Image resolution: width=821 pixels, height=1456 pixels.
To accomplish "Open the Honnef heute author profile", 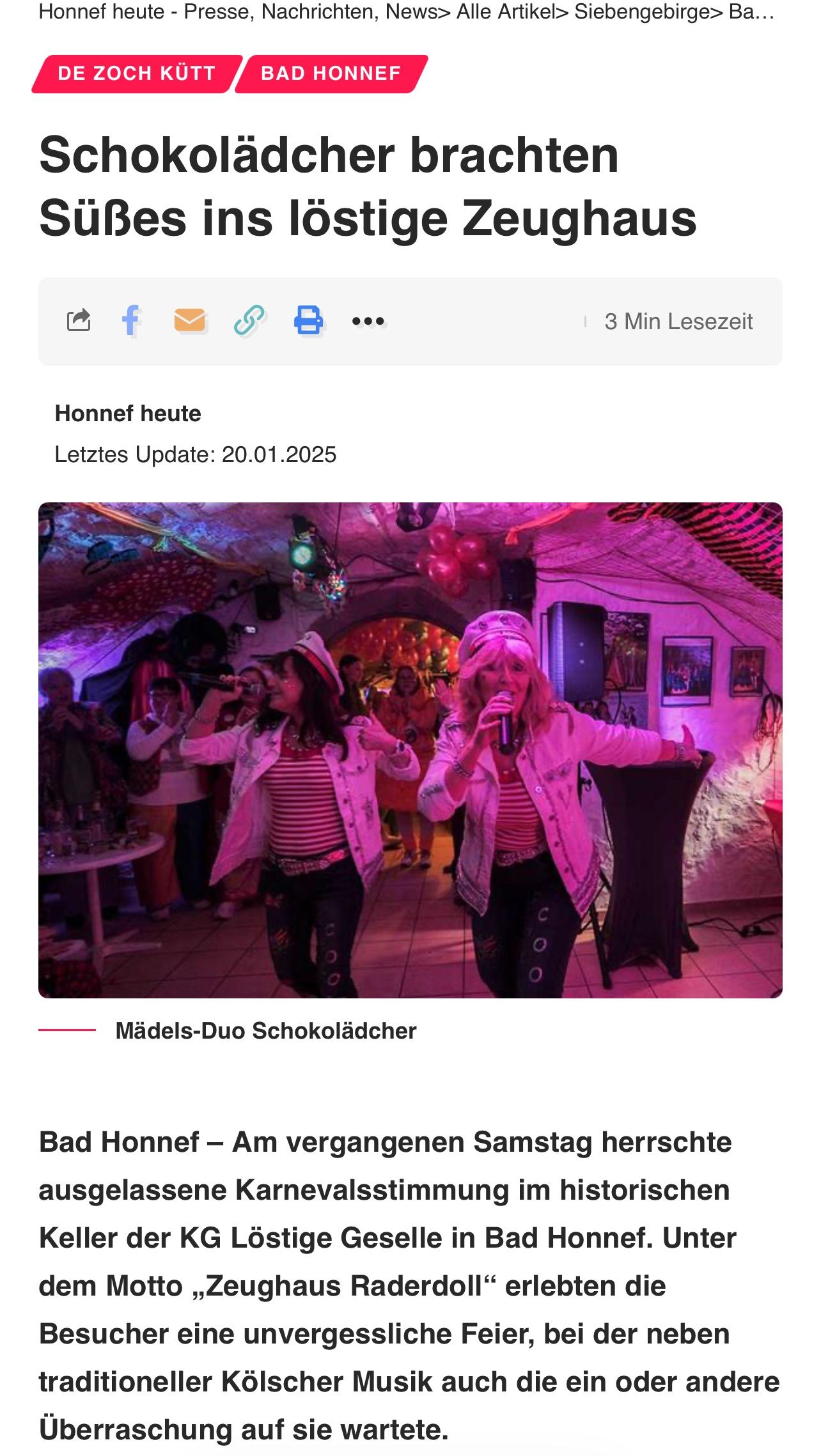I will click(x=128, y=414).
